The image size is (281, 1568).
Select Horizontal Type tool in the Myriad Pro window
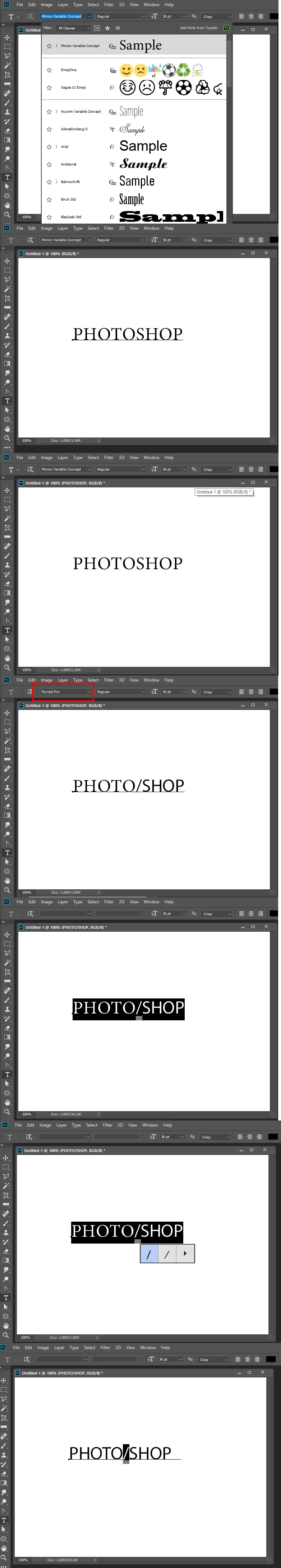[x=7, y=853]
